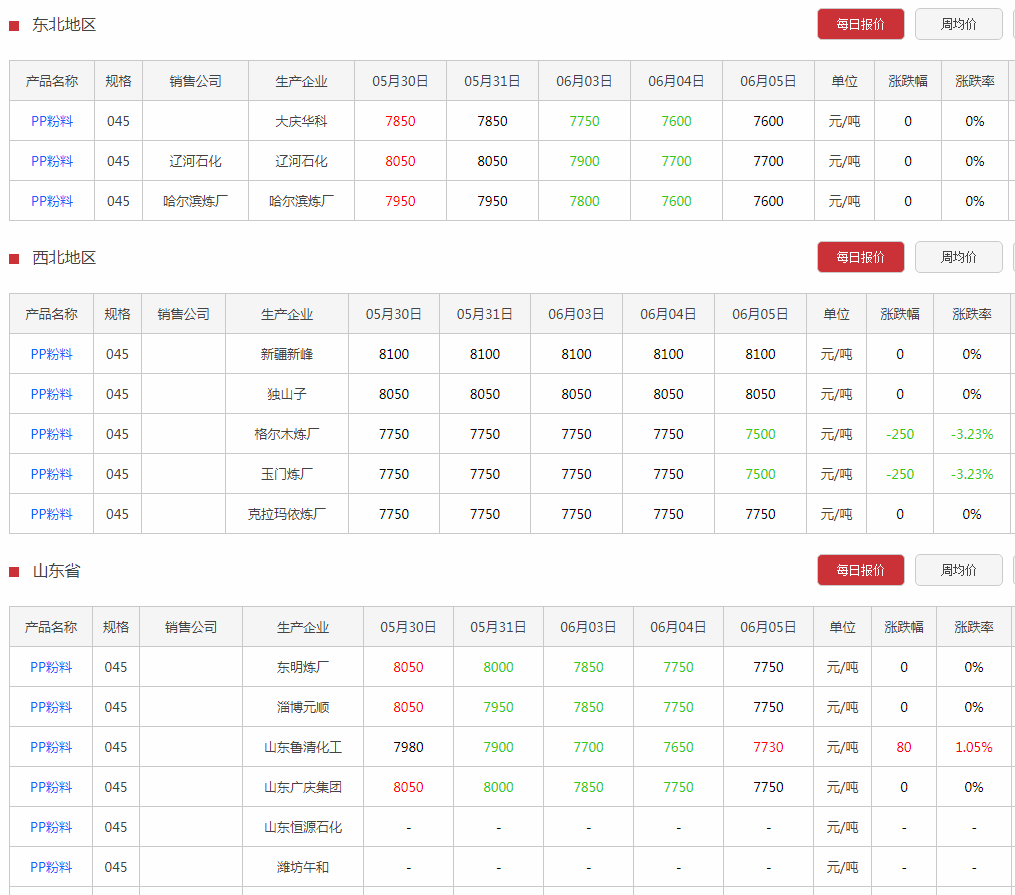Click 淄博元顺 producer cell
This screenshot has height=895, width=1015.
303,707
